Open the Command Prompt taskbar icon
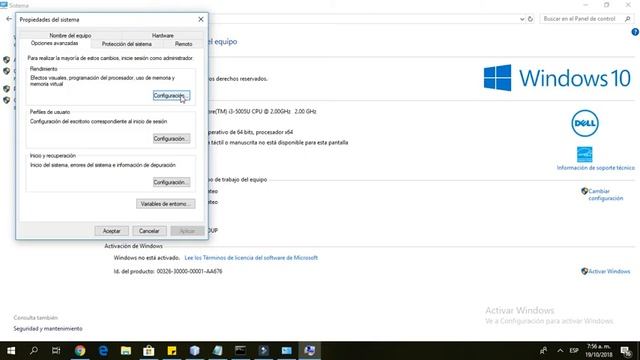Screen dimensions: 640x360 (240, 351)
